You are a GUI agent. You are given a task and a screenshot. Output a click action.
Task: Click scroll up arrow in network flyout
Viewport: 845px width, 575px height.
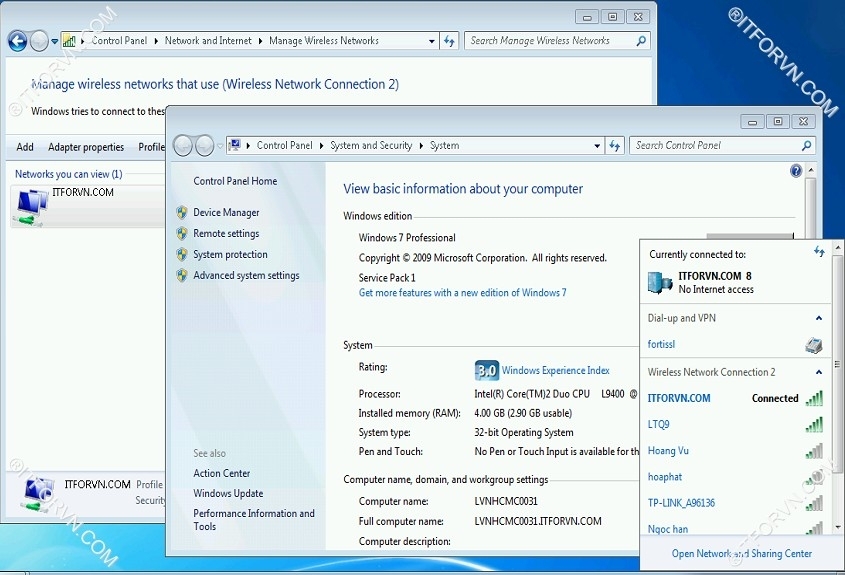pos(837,248)
